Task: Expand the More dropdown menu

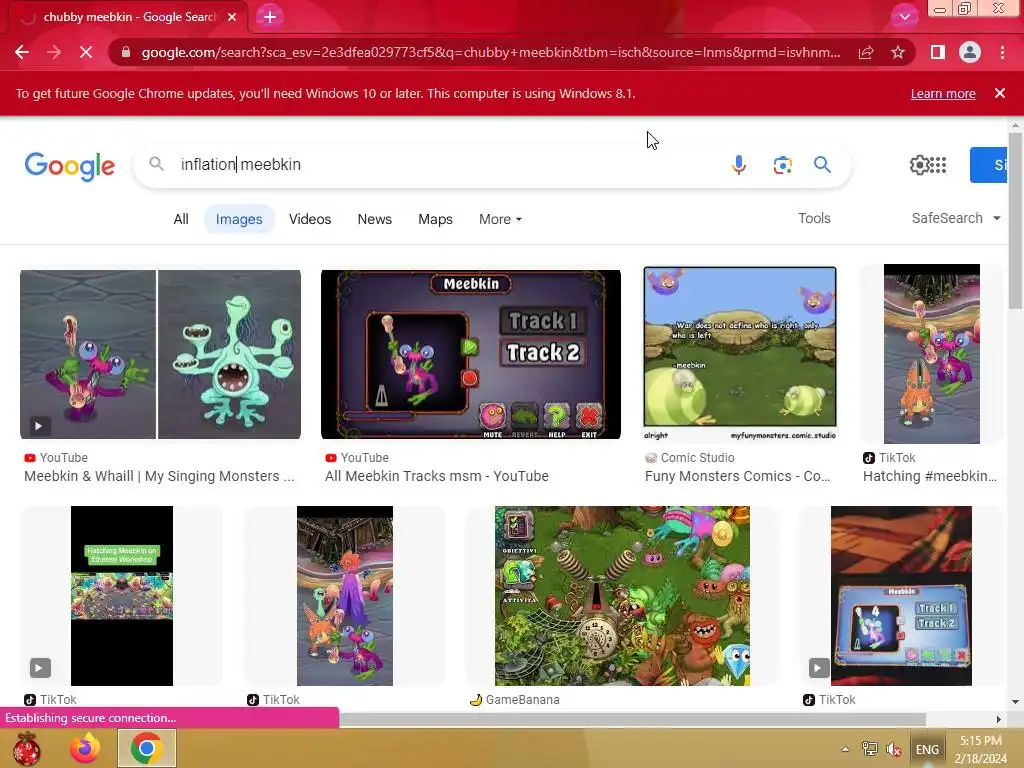Action: click(500, 219)
